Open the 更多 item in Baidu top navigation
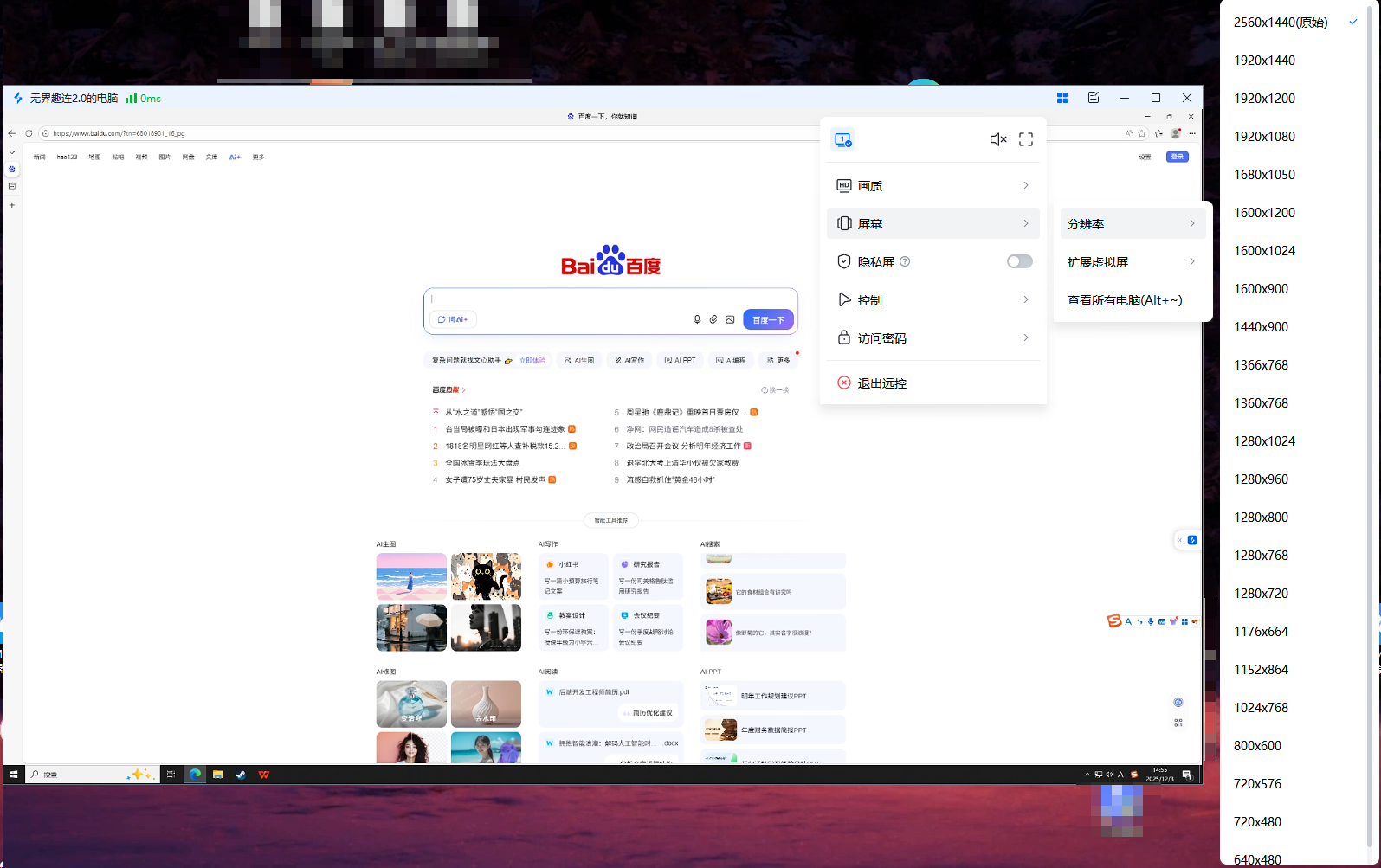 [258, 157]
